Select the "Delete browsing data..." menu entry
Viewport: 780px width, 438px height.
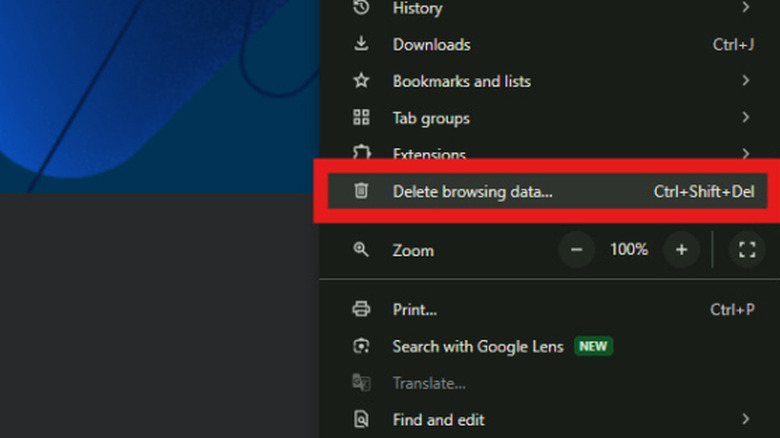[x=472, y=191]
